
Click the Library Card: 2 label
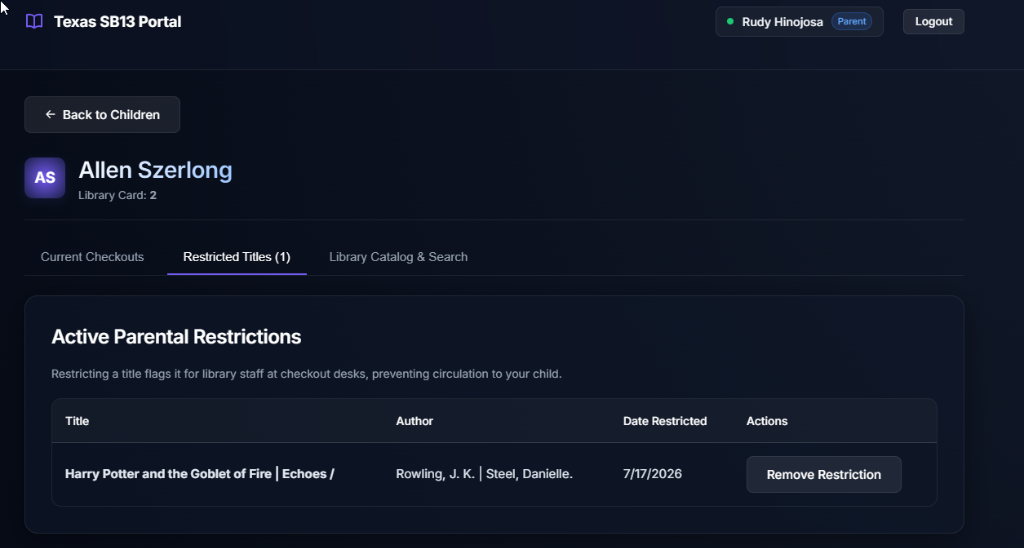coord(118,195)
